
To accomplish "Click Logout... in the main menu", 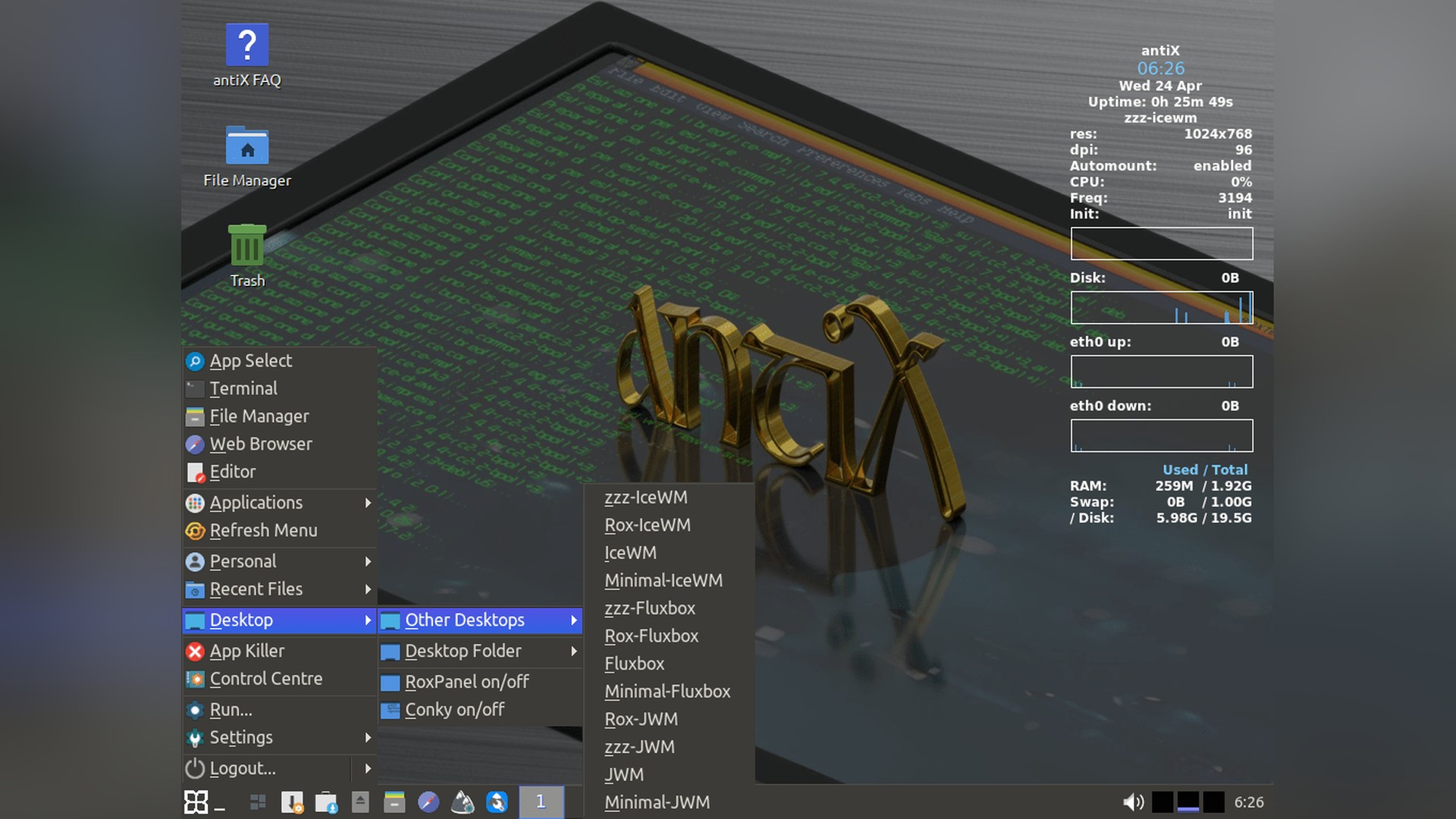I will click(243, 768).
